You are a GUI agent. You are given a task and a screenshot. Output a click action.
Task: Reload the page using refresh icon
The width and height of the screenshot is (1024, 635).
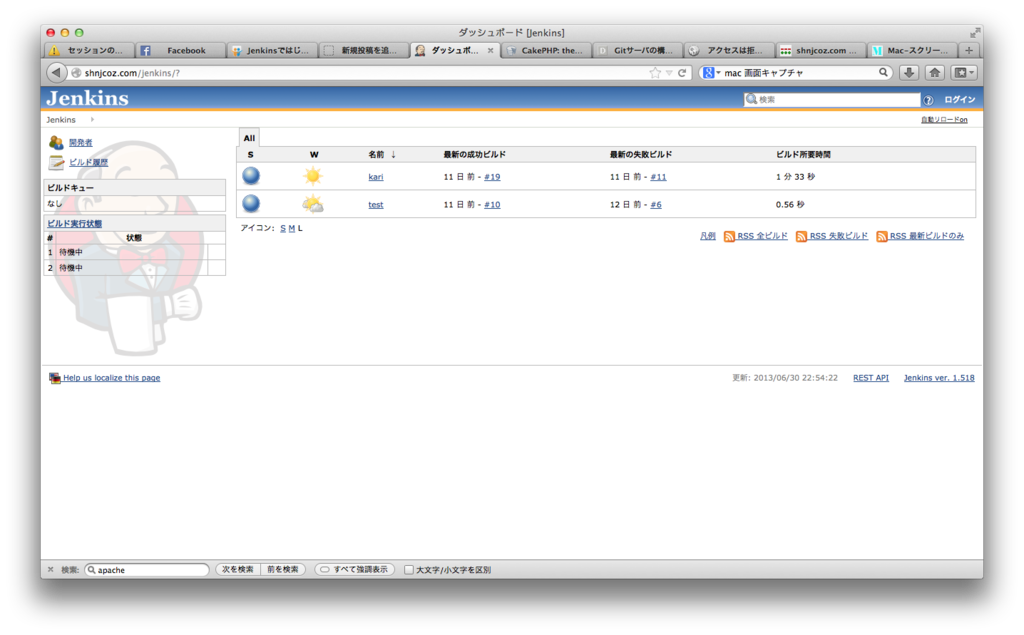[682, 73]
